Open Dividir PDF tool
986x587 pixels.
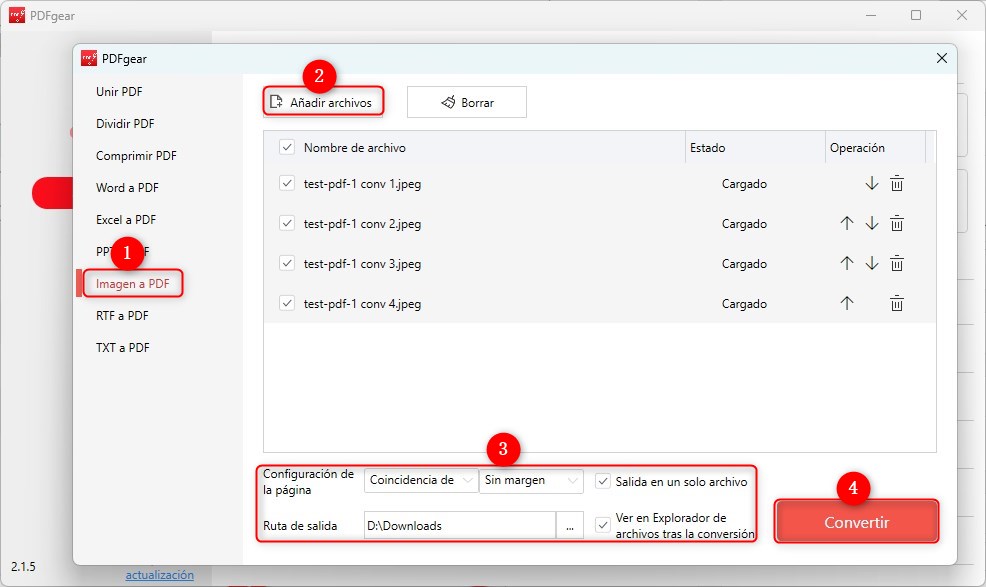[x=125, y=123]
